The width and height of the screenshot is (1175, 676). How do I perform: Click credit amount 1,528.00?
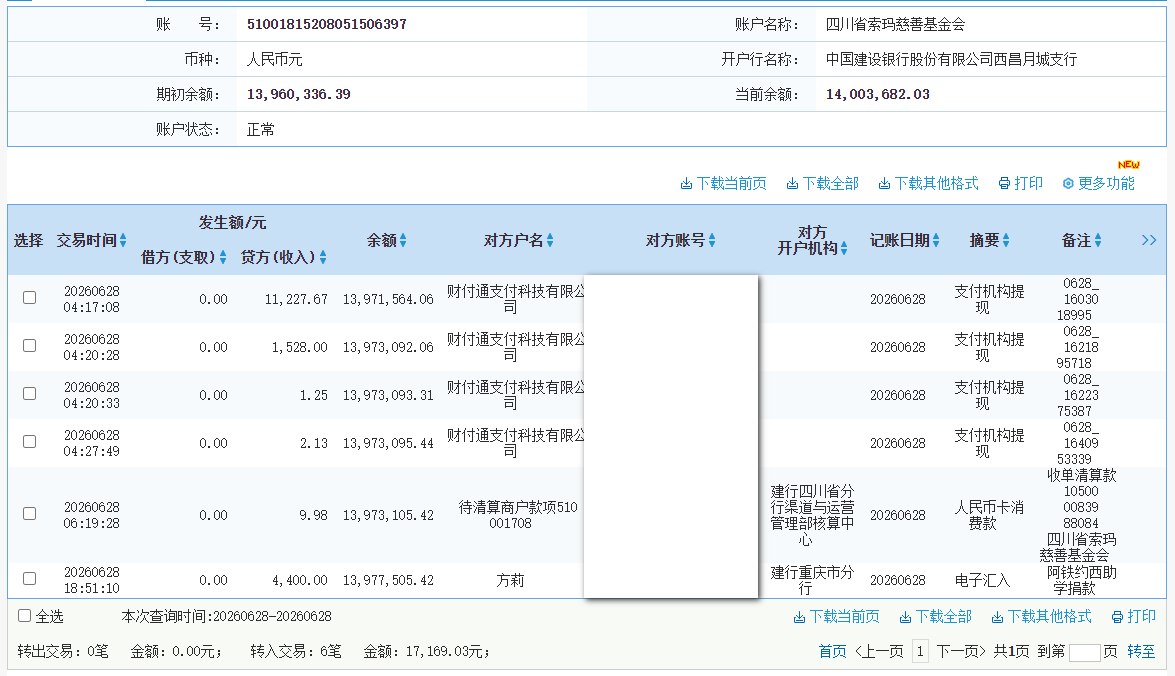pos(300,347)
